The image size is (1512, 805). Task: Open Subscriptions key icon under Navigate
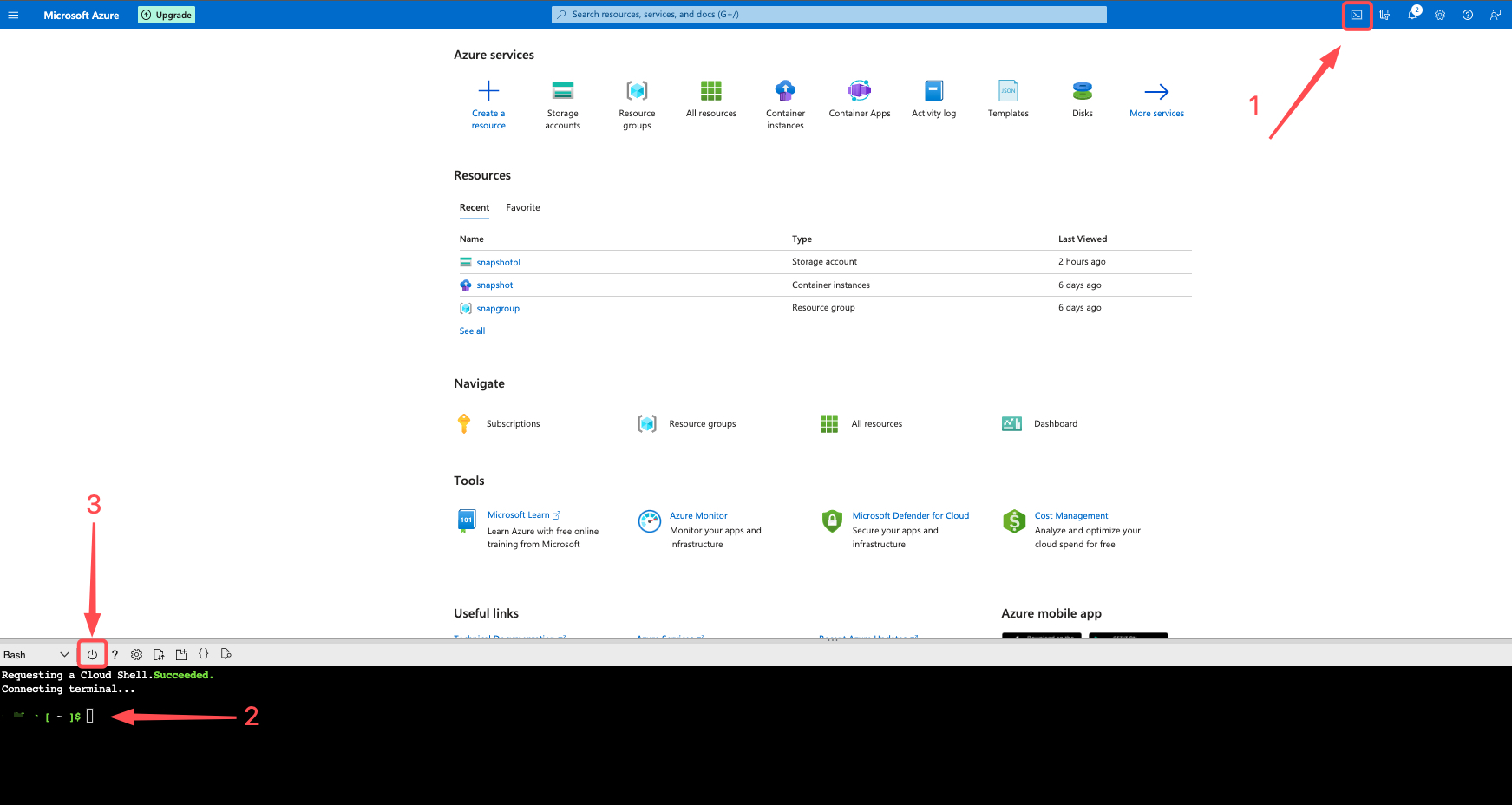tap(464, 423)
